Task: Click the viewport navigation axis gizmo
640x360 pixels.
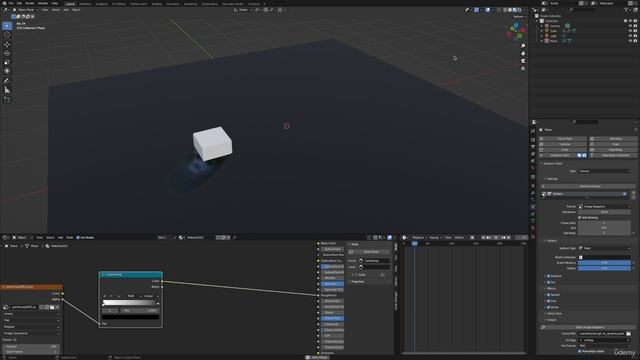Action: [516, 31]
